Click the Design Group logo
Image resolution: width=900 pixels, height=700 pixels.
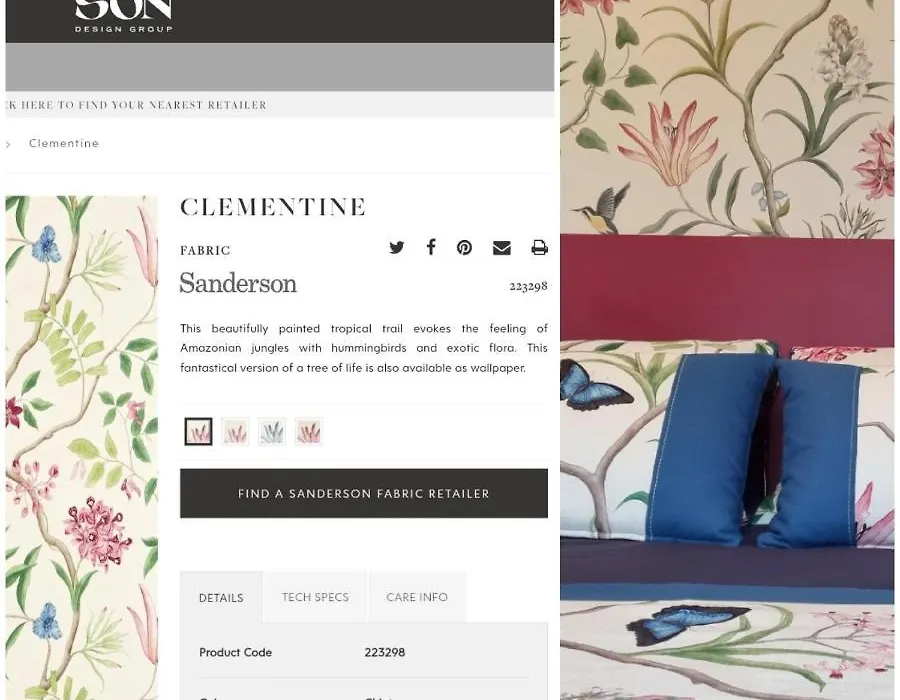tap(123, 16)
